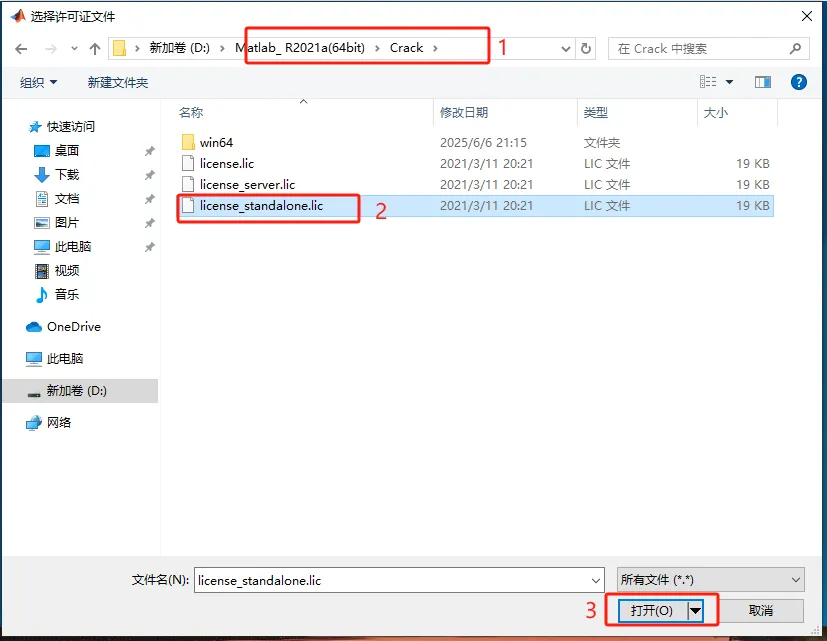Click 取消 button
This screenshot has height=641, width=827.
pyautogui.click(x=761, y=610)
